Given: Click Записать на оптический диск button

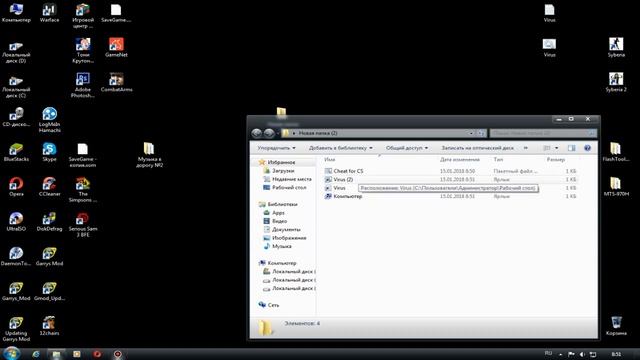Looking at the screenshot, I should click(x=477, y=148).
